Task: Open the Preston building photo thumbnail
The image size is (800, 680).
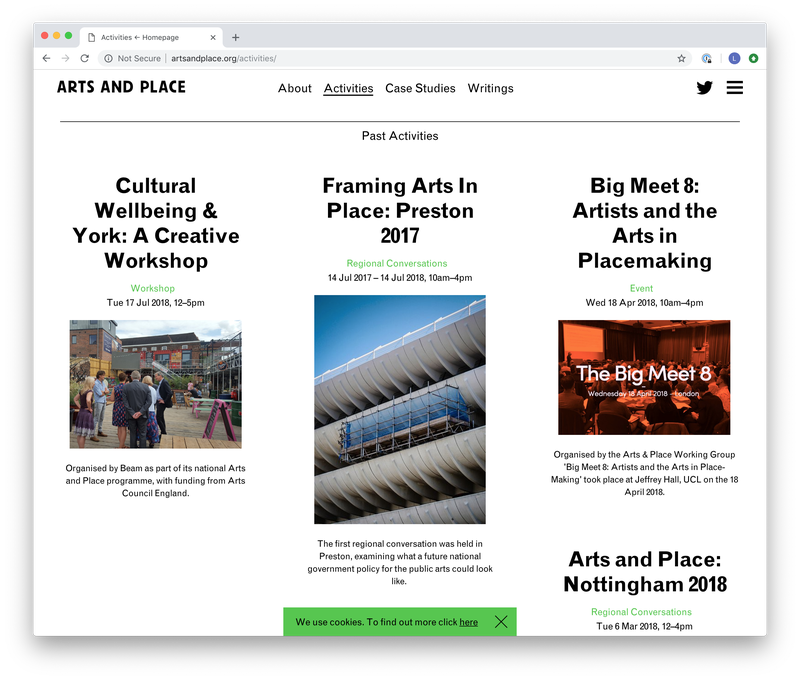Action: click(400, 409)
